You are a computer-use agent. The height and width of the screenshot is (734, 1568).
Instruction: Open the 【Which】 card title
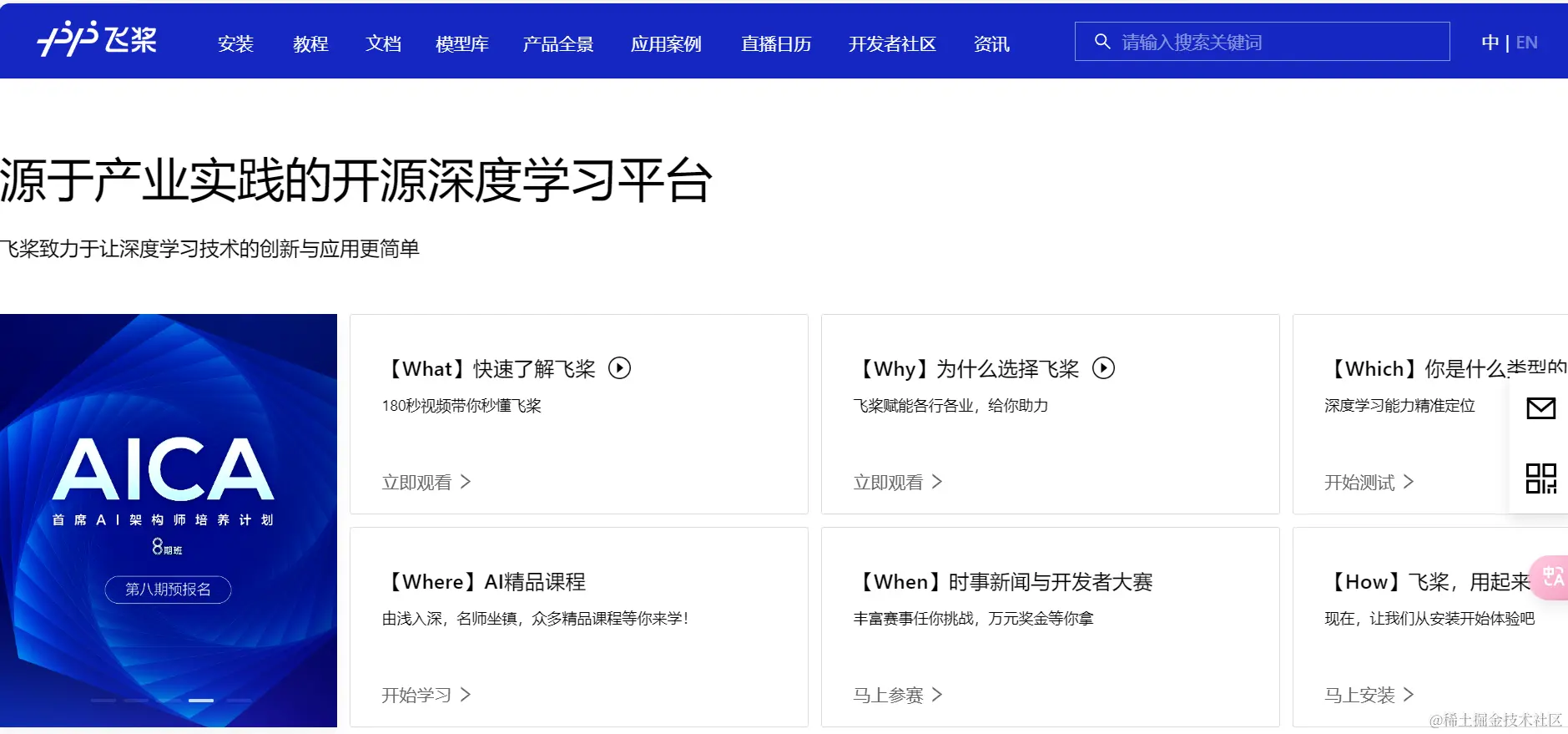1446,369
